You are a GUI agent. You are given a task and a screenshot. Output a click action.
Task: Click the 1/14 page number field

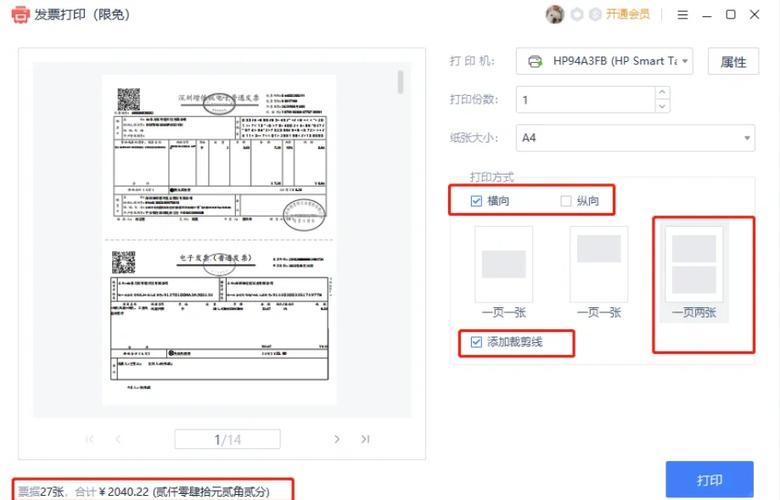[x=227, y=439]
